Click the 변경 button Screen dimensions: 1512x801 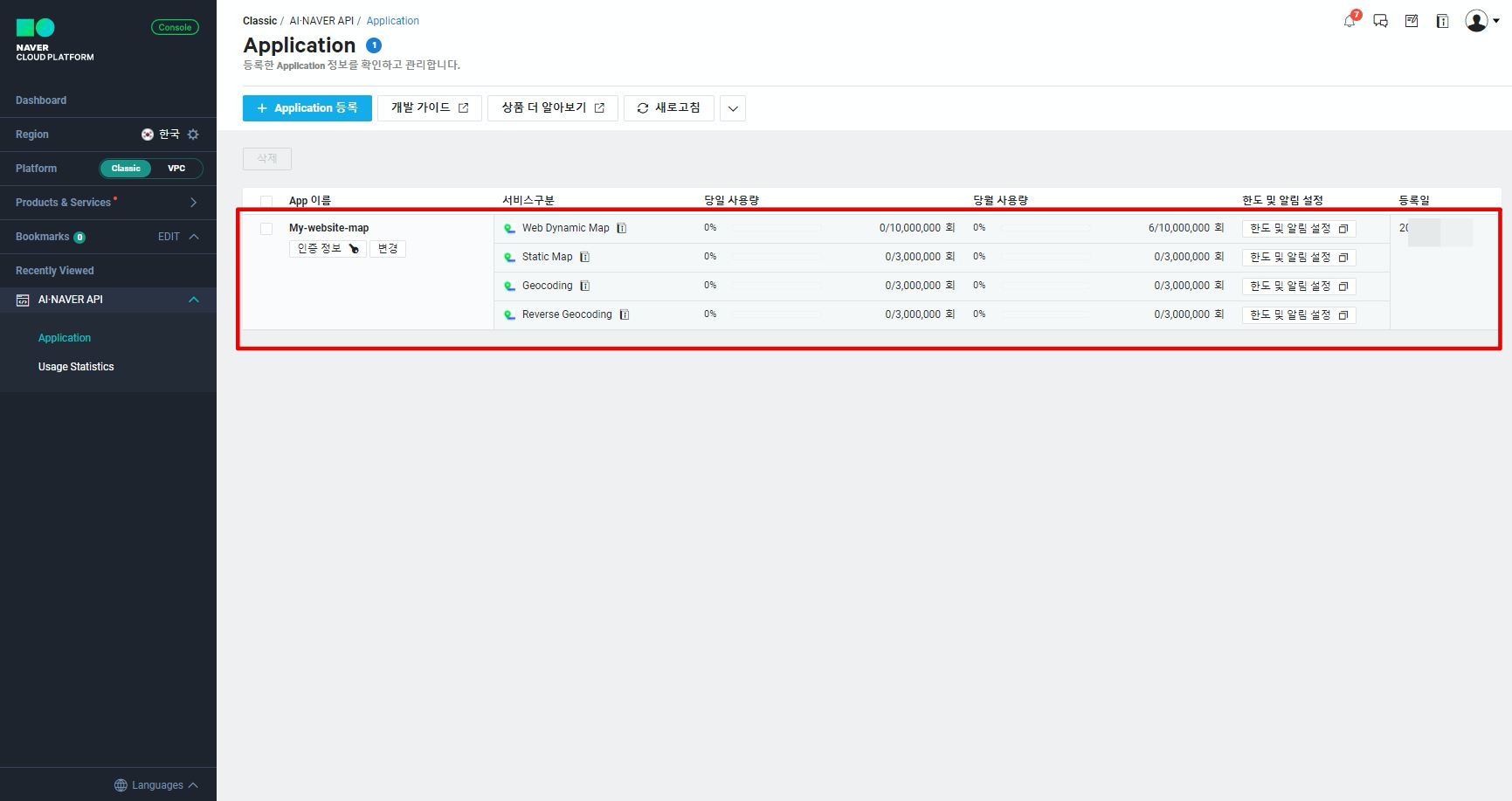coord(388,249)
